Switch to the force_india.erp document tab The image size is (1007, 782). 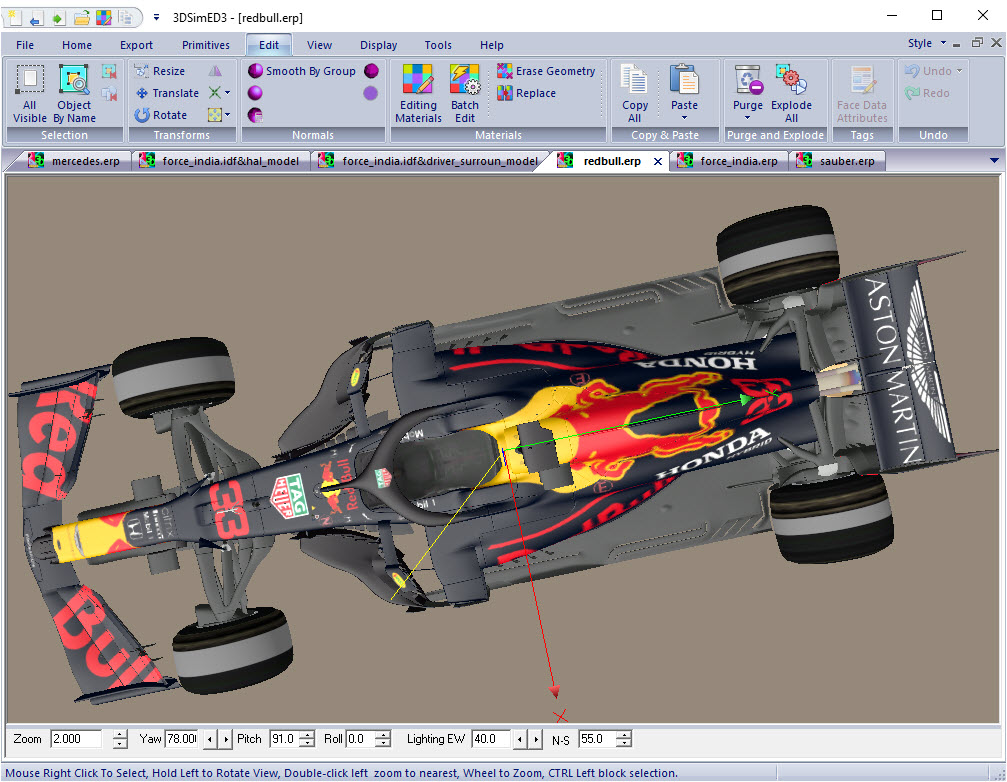click(x=728, y=161)
